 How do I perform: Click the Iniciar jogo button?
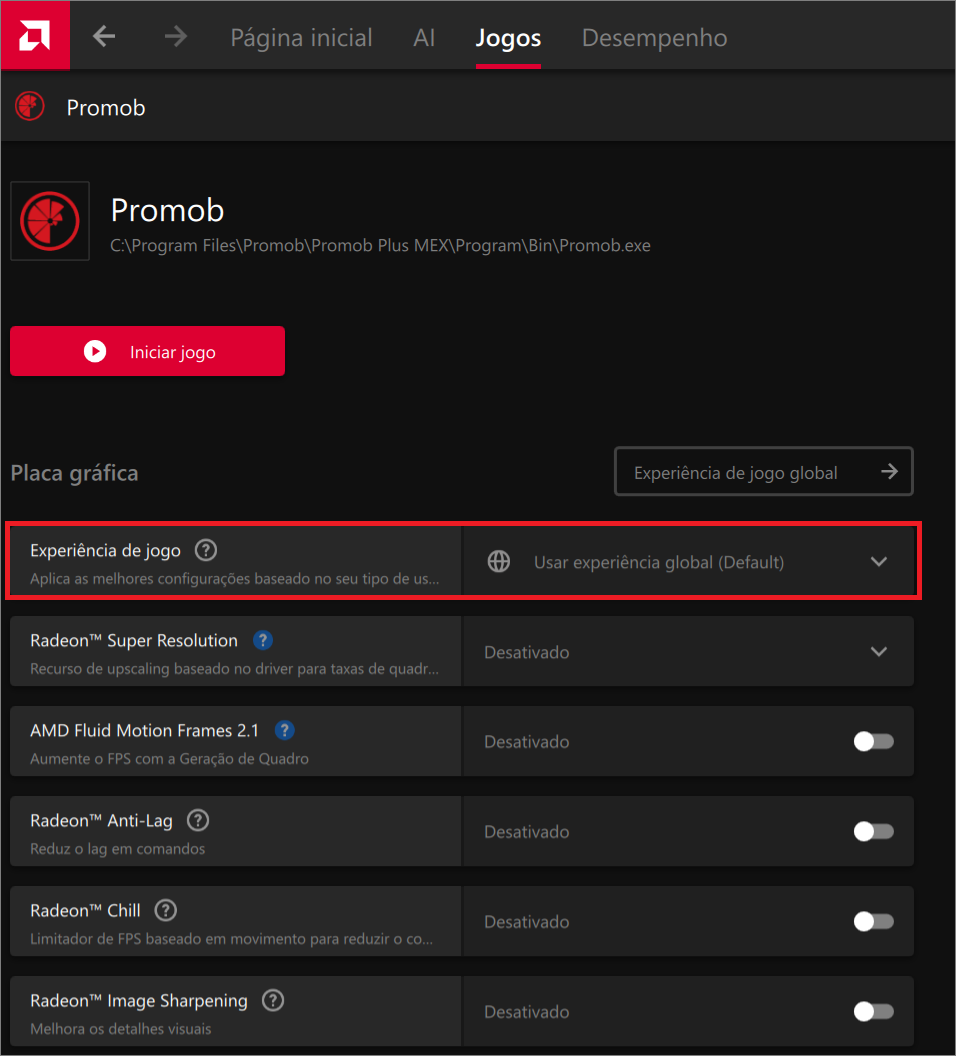[x=147, y=351]
